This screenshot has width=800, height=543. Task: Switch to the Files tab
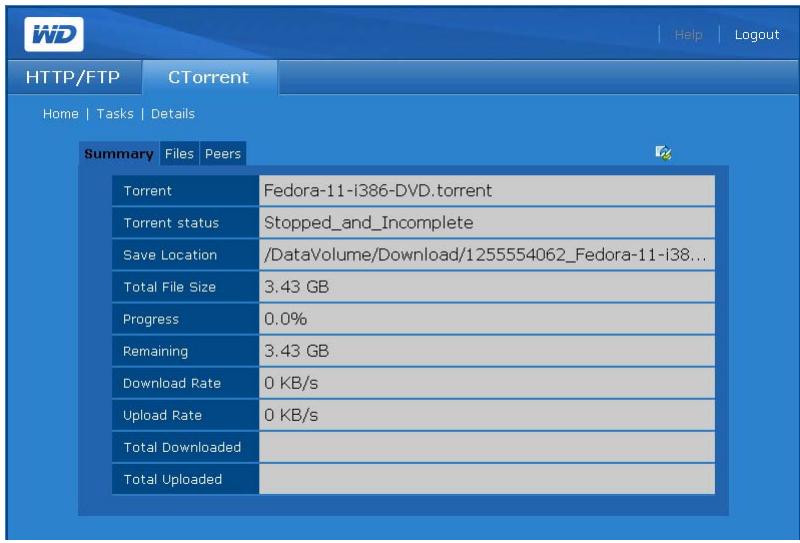(179, 154)
